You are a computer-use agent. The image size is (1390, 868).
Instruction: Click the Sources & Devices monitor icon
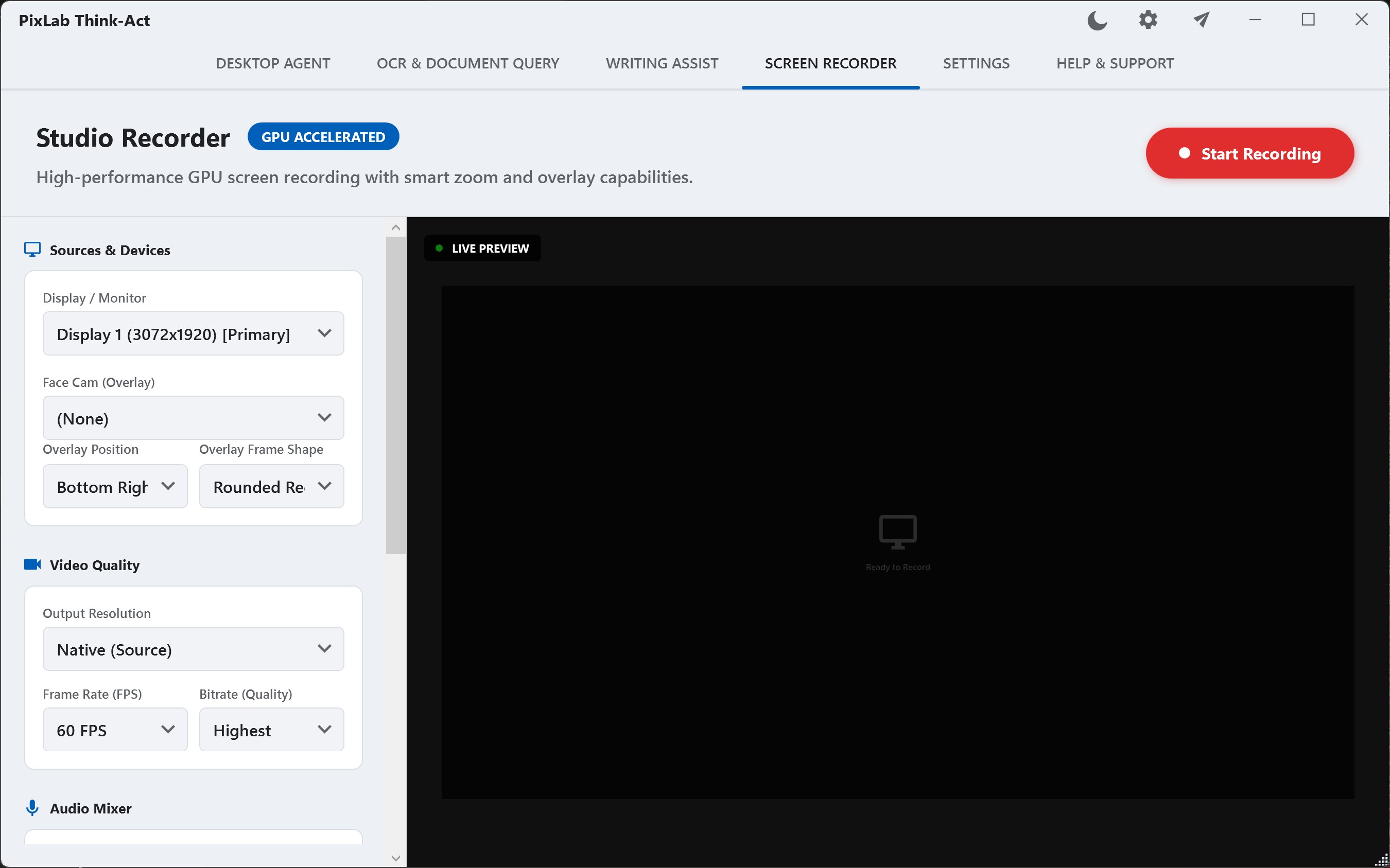point(32,250)
